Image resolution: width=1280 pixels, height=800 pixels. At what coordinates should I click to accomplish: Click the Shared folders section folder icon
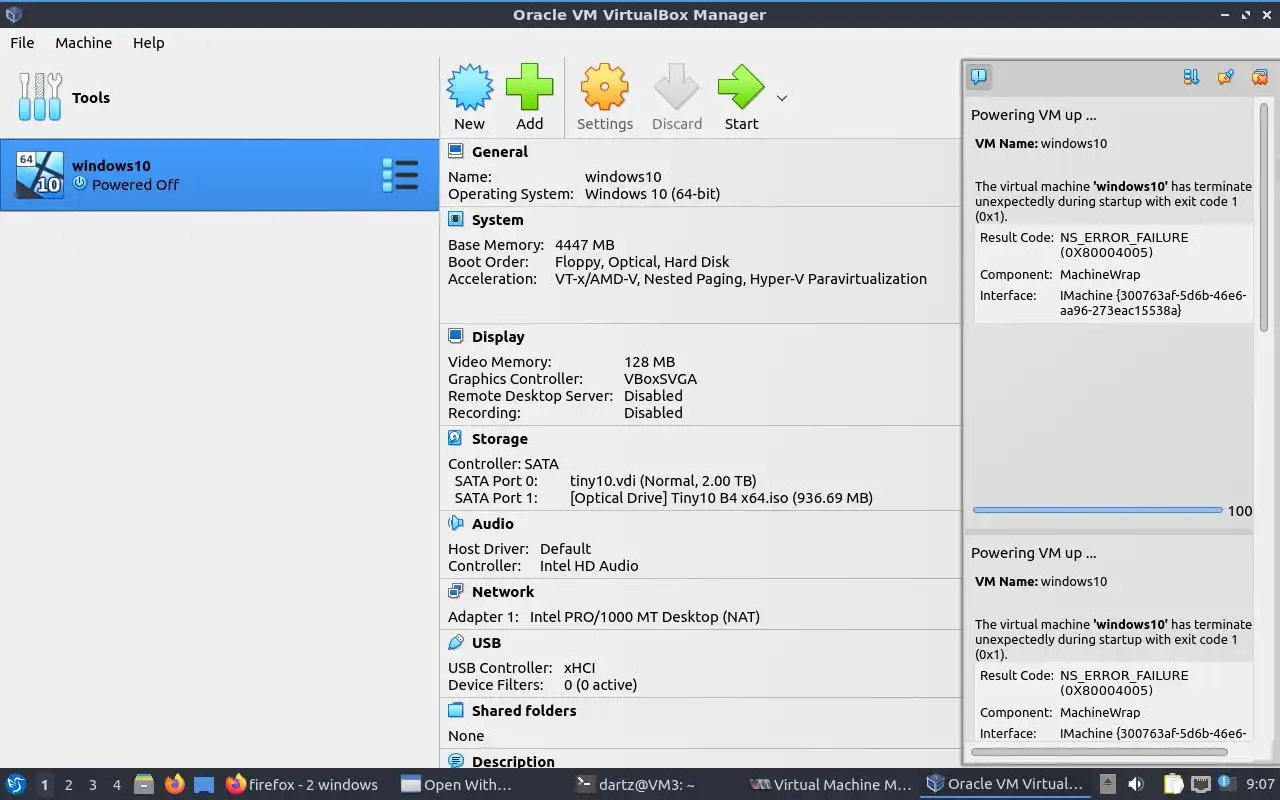pos(456,710)
